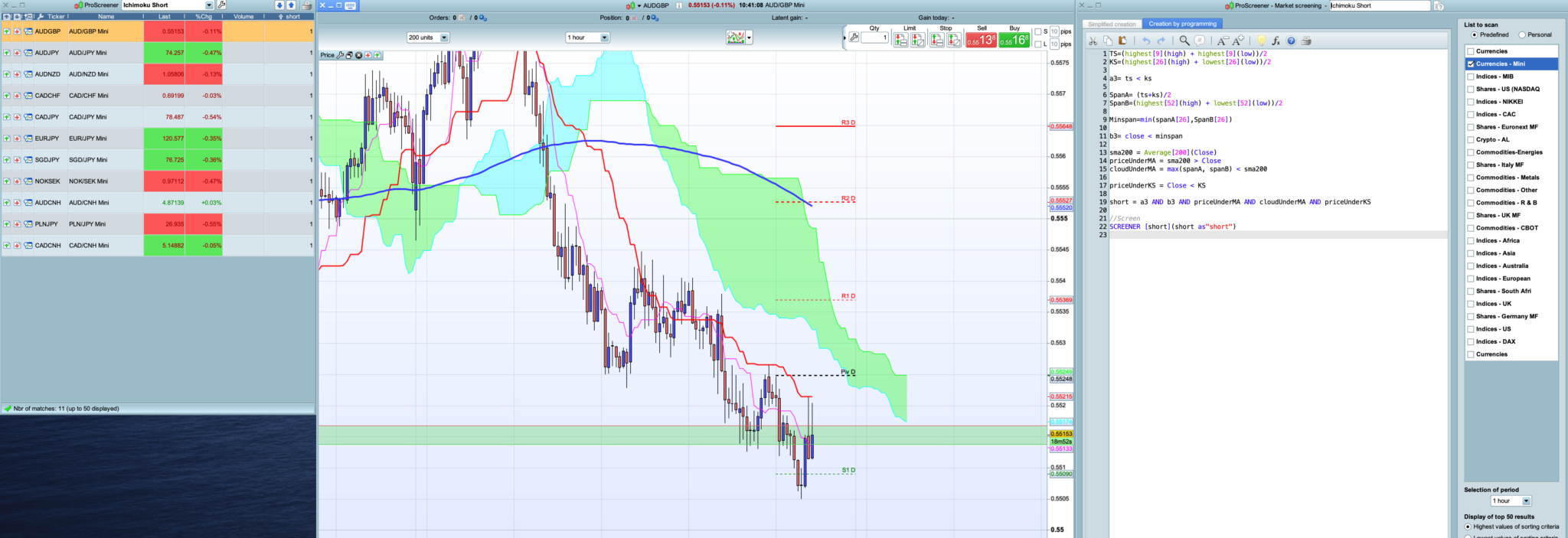Increase editor font size

coord(1238,41)
